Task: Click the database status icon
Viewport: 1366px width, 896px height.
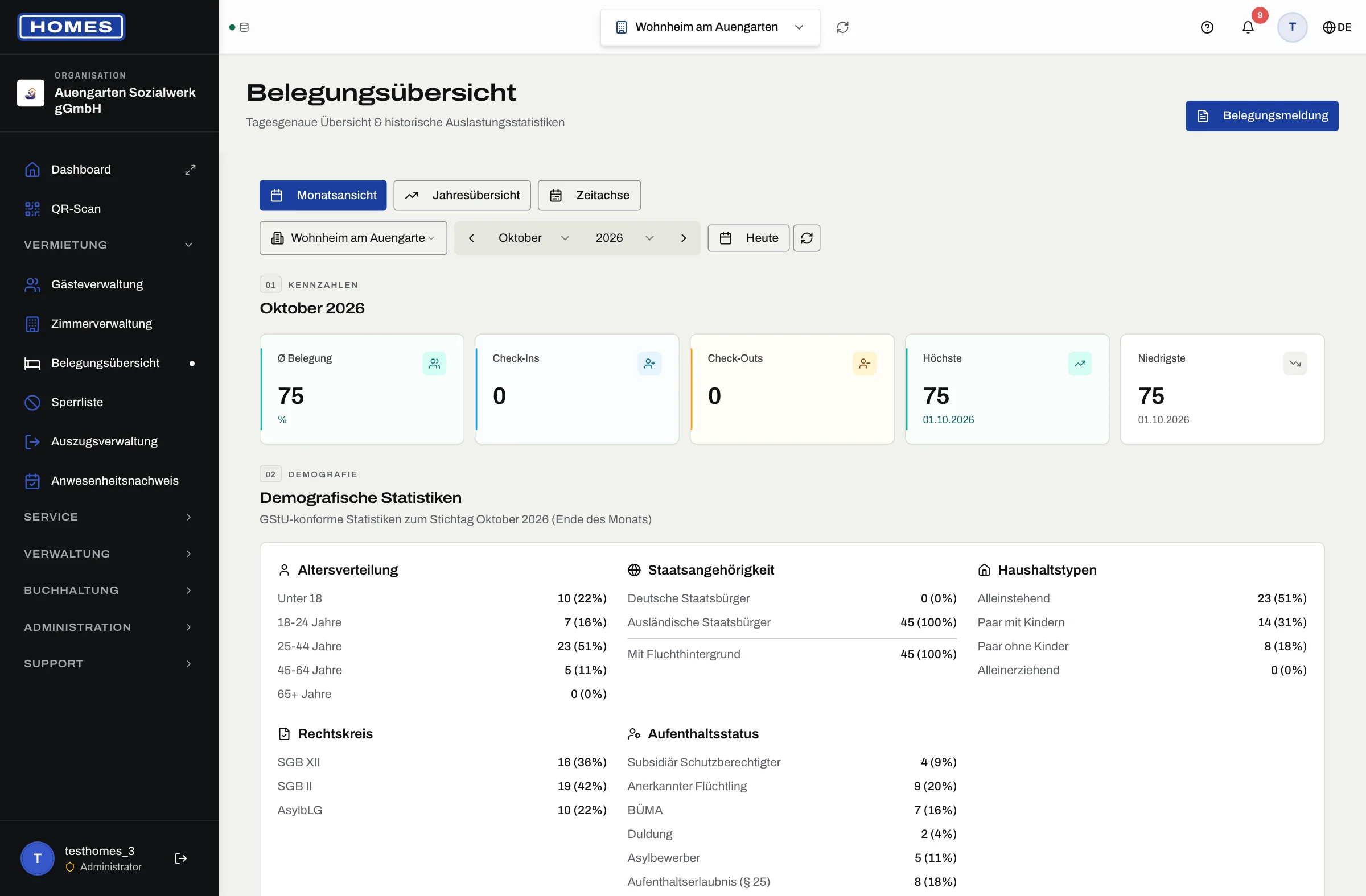Action: (x=244, y=27)
